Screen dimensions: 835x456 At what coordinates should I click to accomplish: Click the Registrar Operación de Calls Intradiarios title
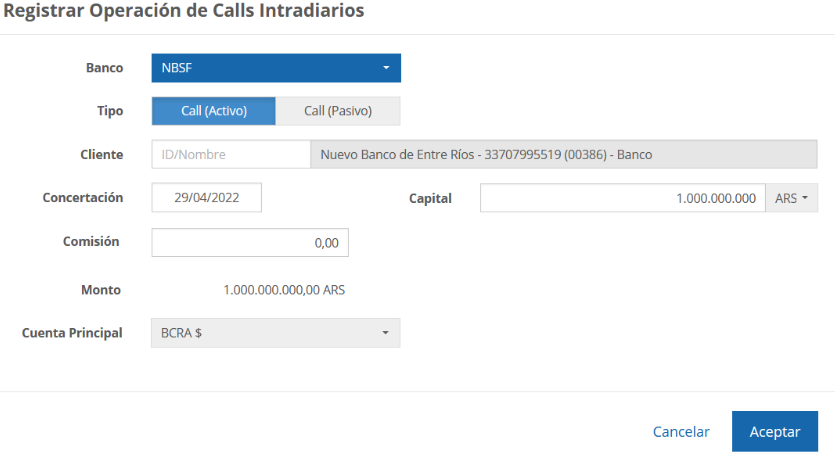coord(183,12)
